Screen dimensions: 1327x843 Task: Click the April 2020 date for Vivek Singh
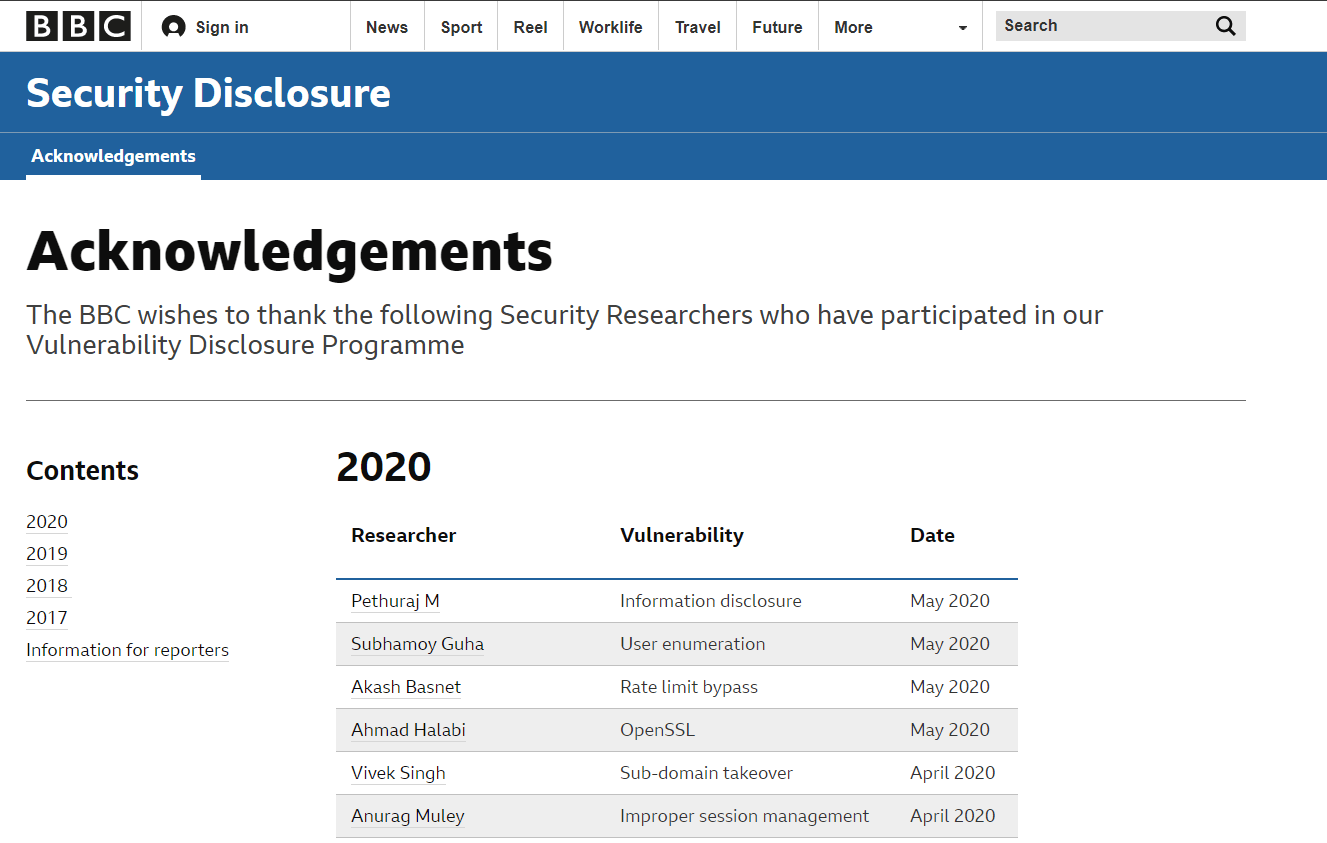[x=953, y=773]
